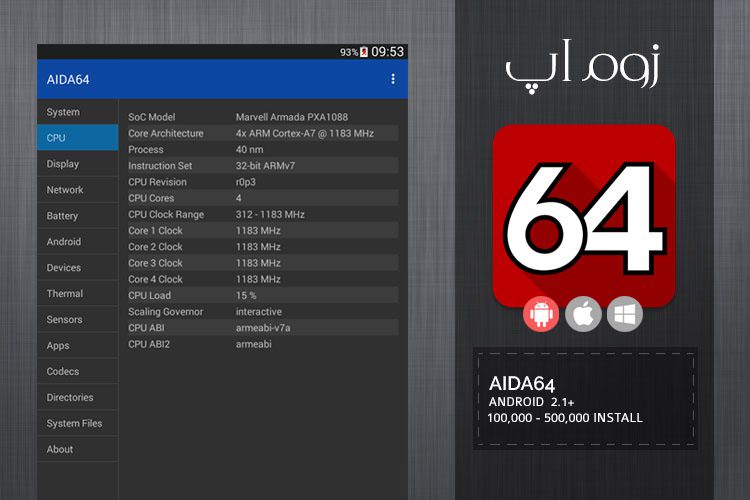Open the About section

pyautogui.click(x=77, y=449)
